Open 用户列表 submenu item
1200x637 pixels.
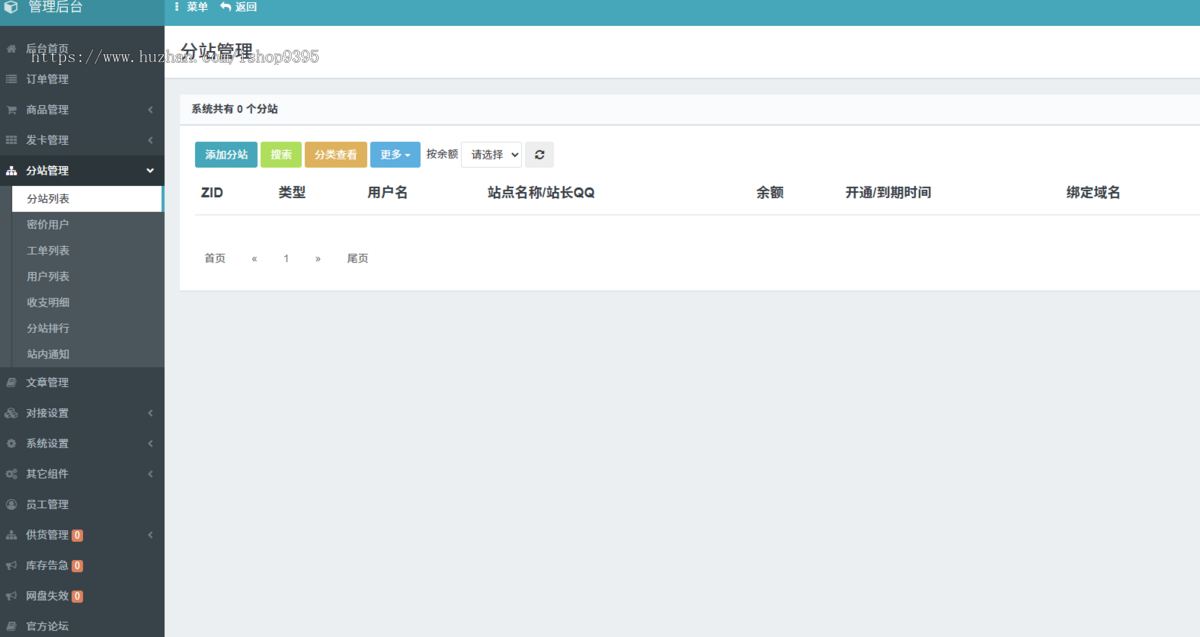(48, 277)
